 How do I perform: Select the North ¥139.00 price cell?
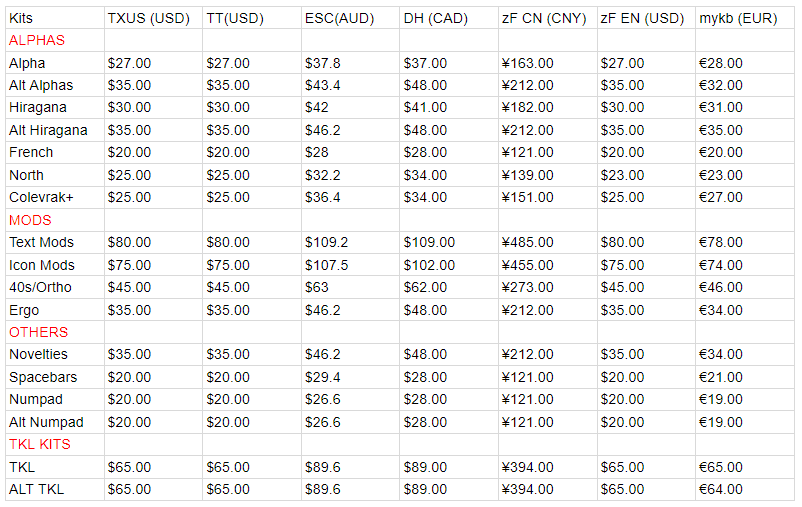click(x=527, y=175)
